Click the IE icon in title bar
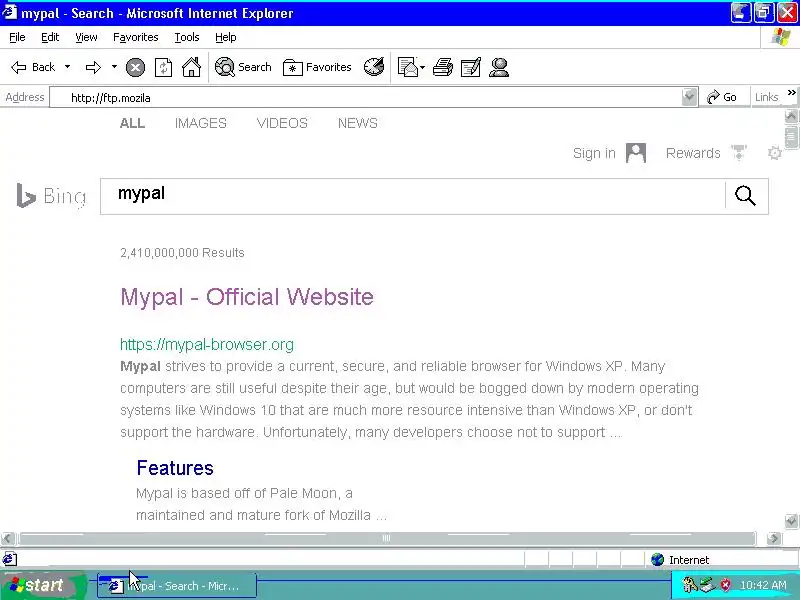The image size is (800, 600). [x=9, y=11]
